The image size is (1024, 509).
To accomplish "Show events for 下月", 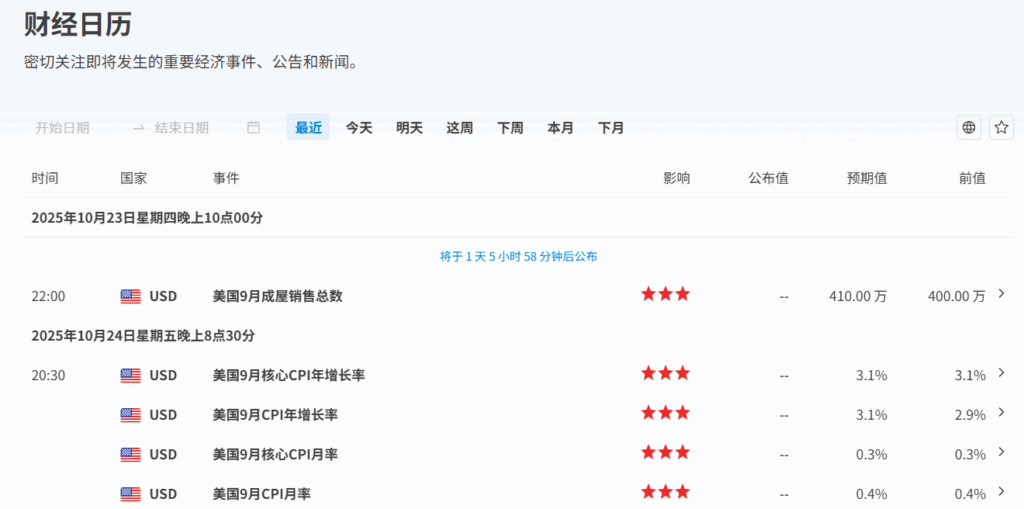I will [611, 127].
